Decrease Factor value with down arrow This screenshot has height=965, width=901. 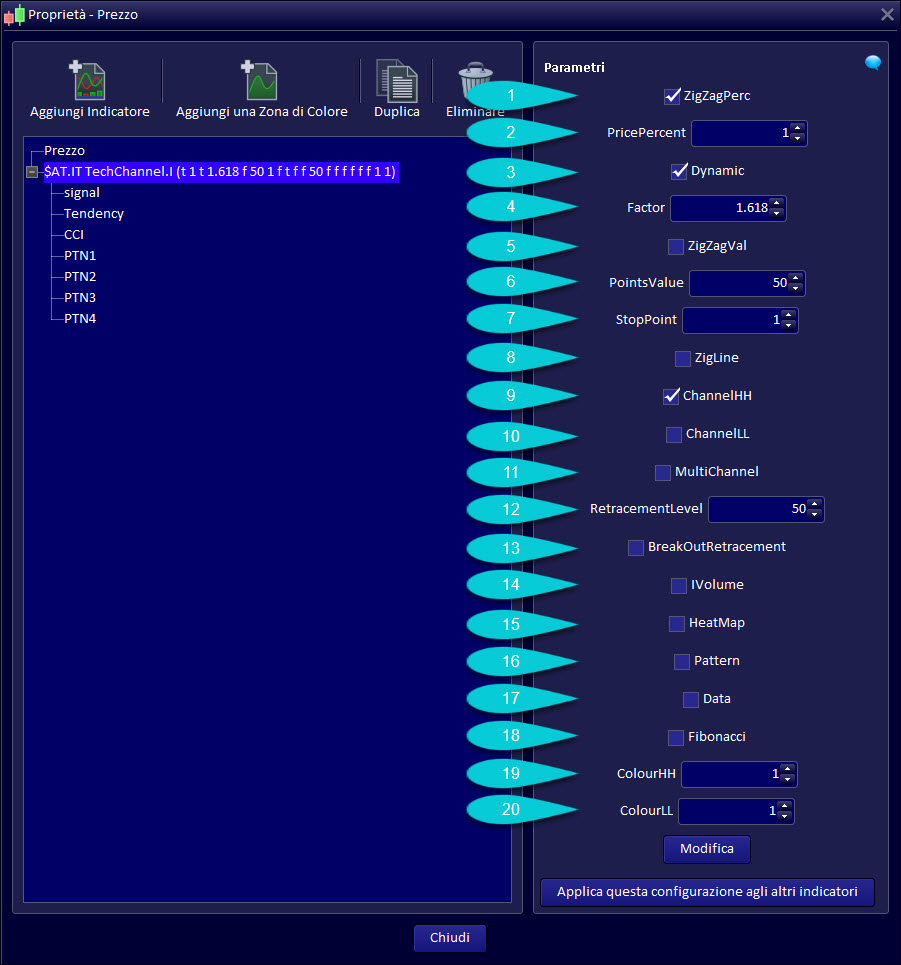(777, 214)
